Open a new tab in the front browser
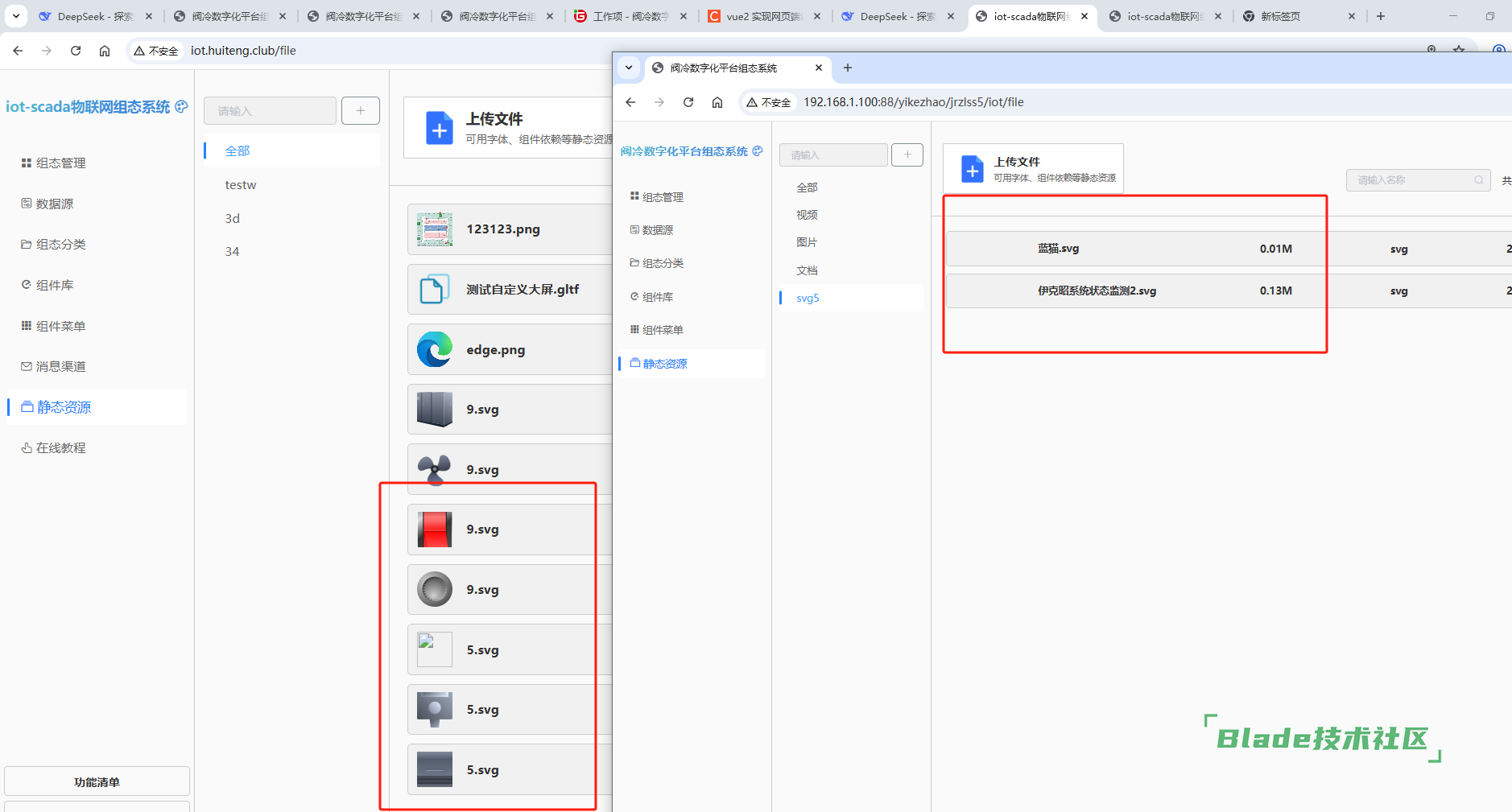1512x812 pixels. pos(847,68)
